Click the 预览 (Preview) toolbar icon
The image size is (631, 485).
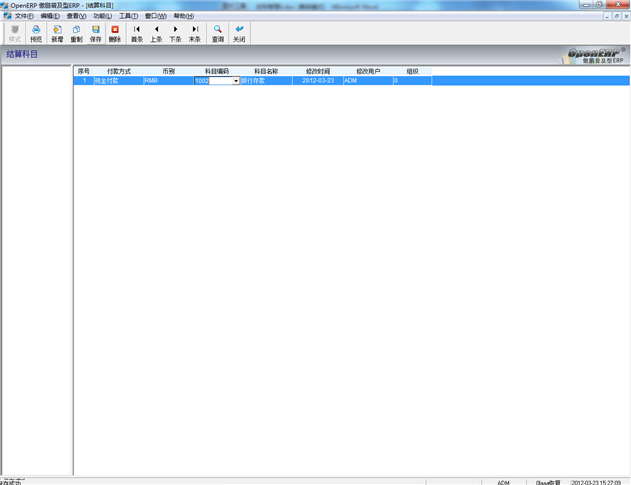pos(36,33)
